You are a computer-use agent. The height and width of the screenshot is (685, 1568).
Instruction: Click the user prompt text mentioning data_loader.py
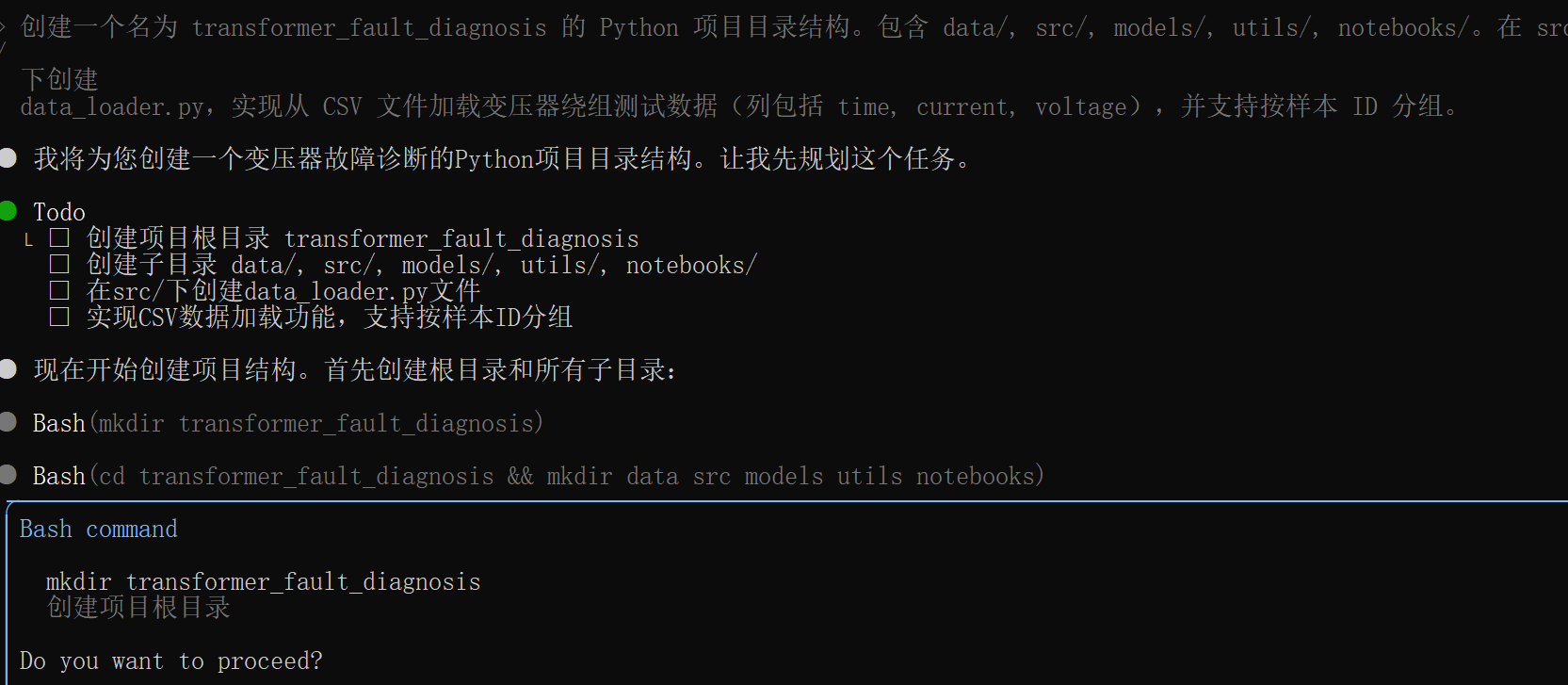pos(735,106)
